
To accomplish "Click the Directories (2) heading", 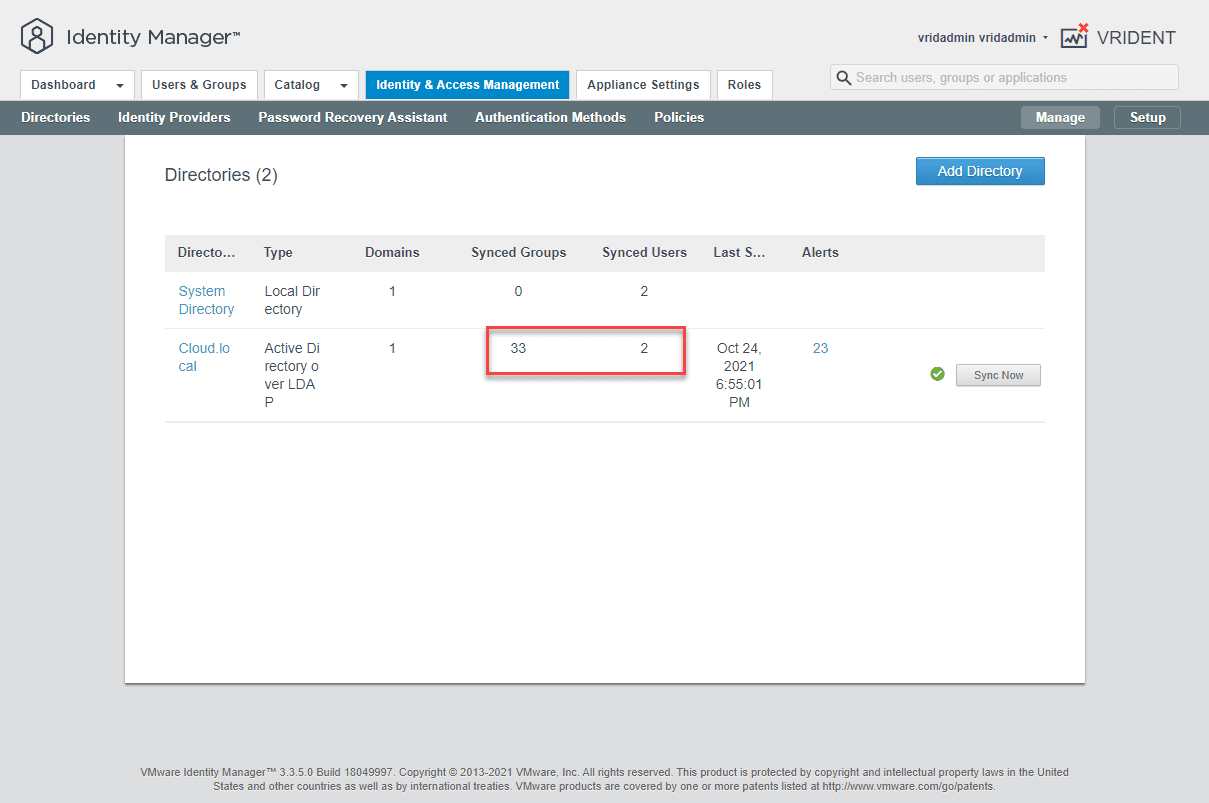I will click(221, 175).
